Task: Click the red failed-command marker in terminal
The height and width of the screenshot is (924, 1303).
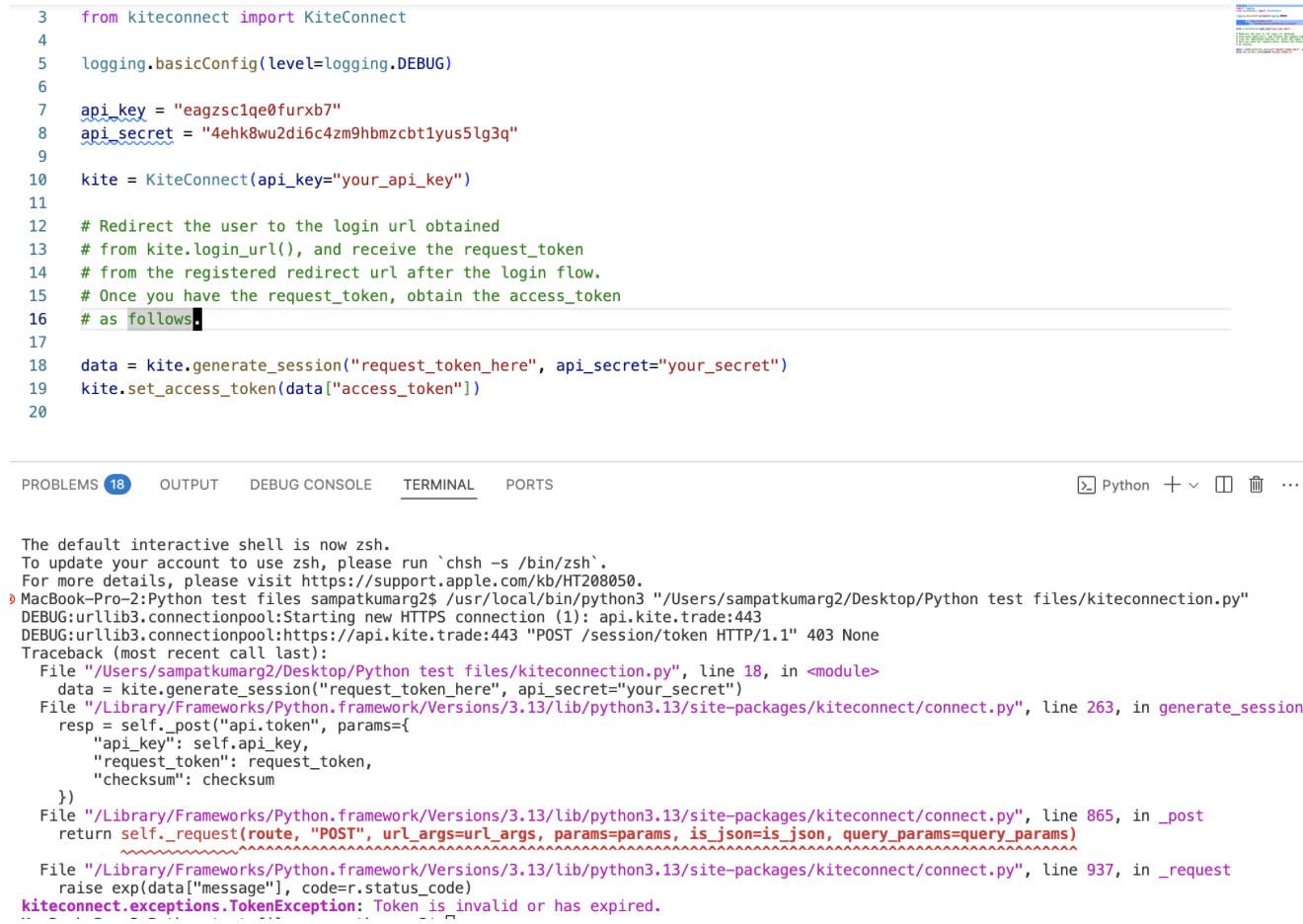Action: (x=12, y=599)
